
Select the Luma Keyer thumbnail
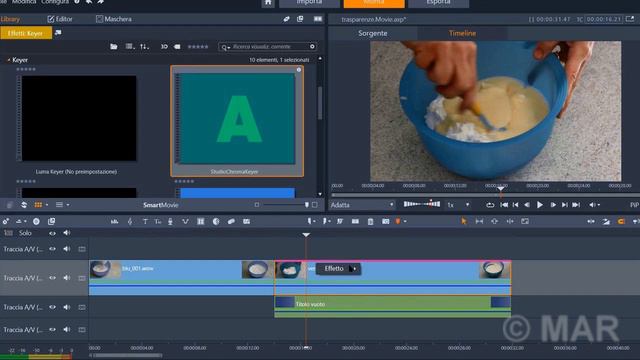[79, 118]
